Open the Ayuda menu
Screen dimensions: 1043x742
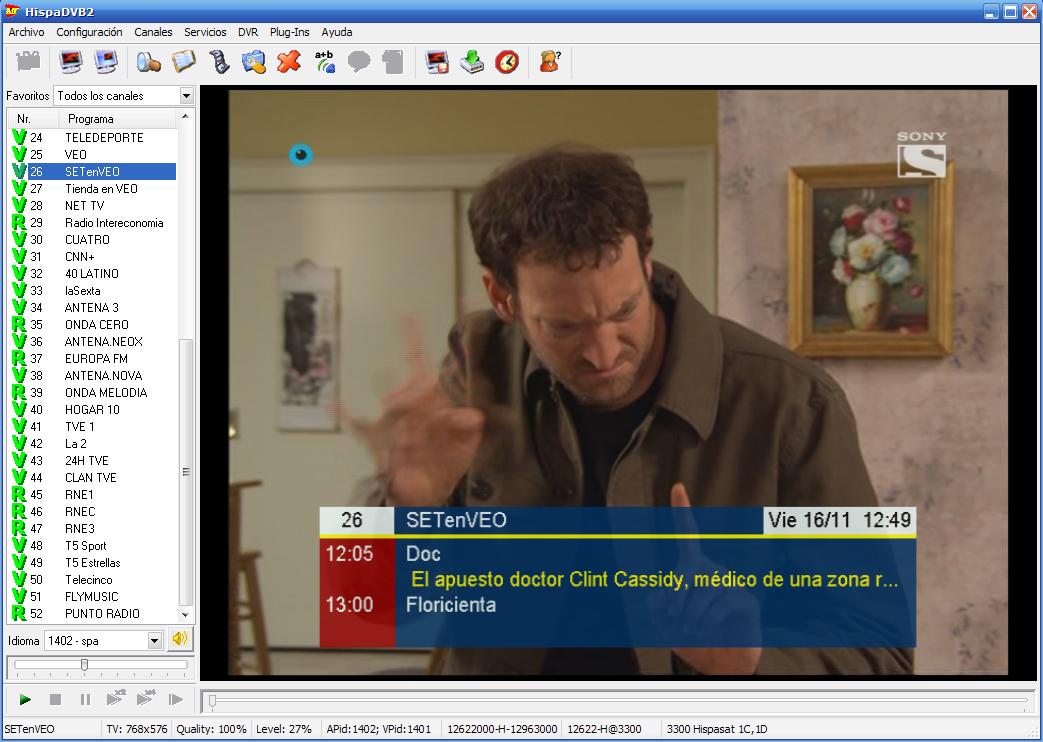click(x=337, y=32)
